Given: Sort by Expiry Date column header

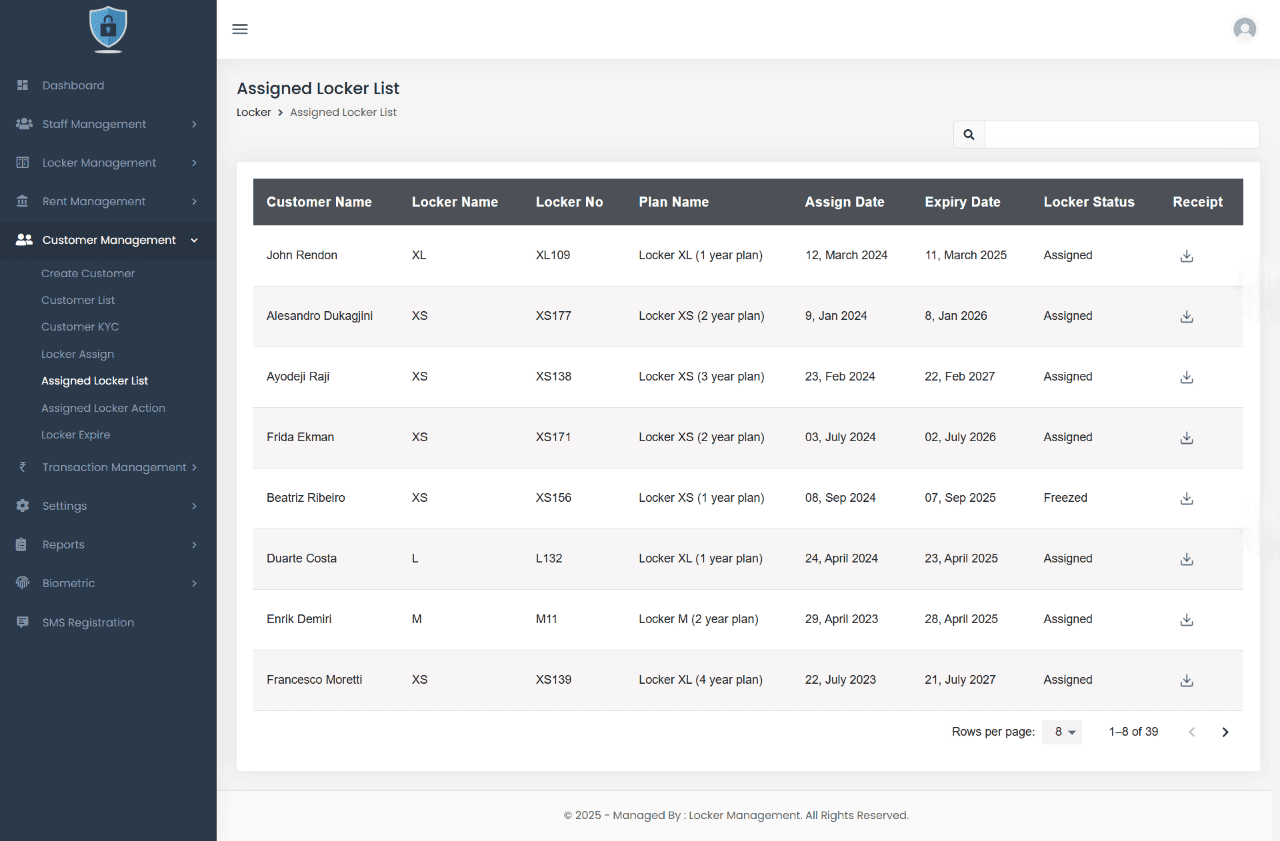Looking at the screenshot, I should pos(962,202).
